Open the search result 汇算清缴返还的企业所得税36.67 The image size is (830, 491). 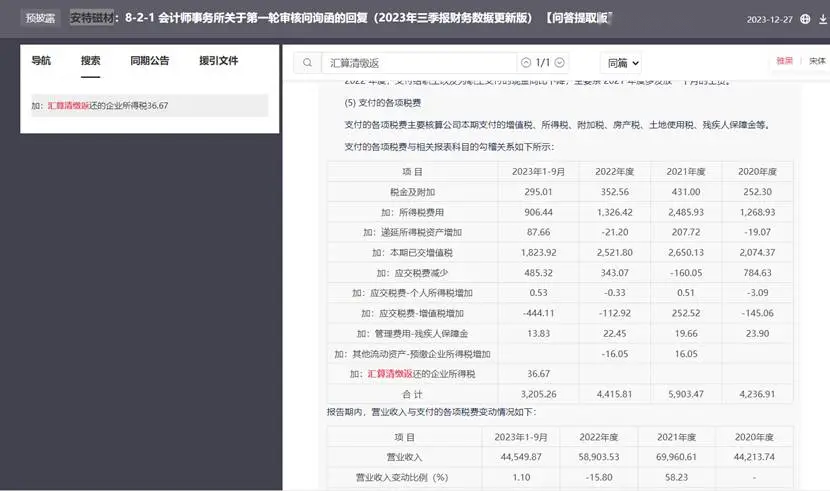click(150, 105)
